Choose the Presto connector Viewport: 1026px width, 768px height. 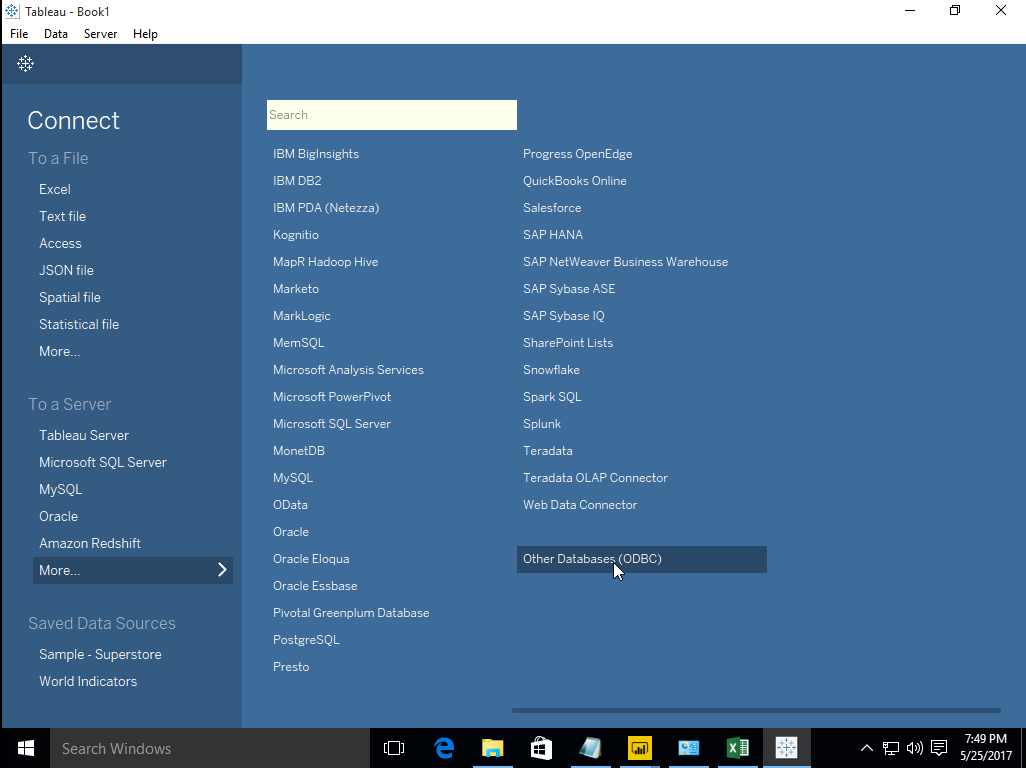click(291, 667)
